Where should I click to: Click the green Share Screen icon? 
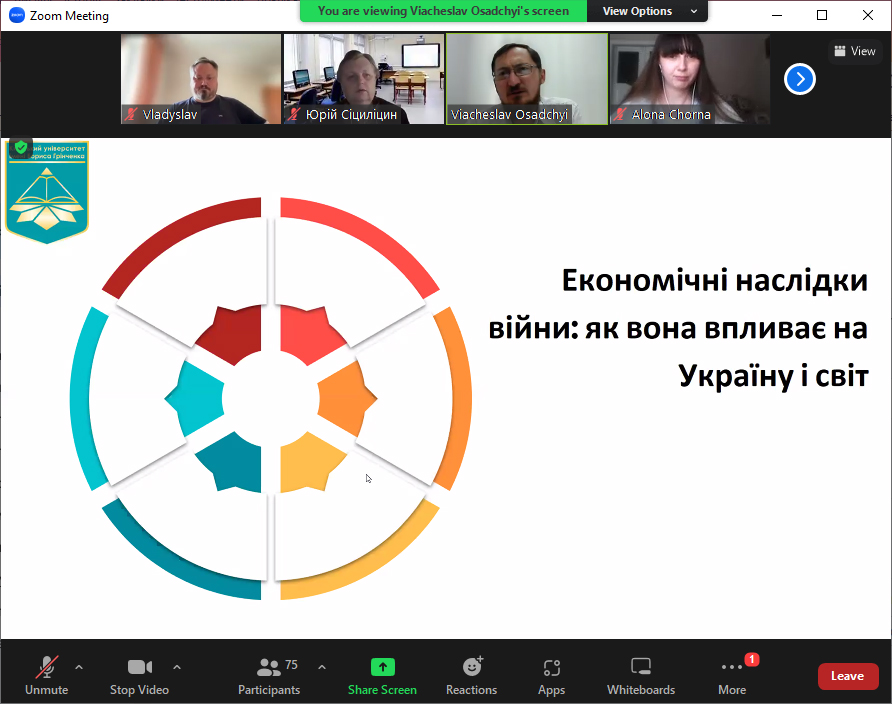click(x=382, y=667)
